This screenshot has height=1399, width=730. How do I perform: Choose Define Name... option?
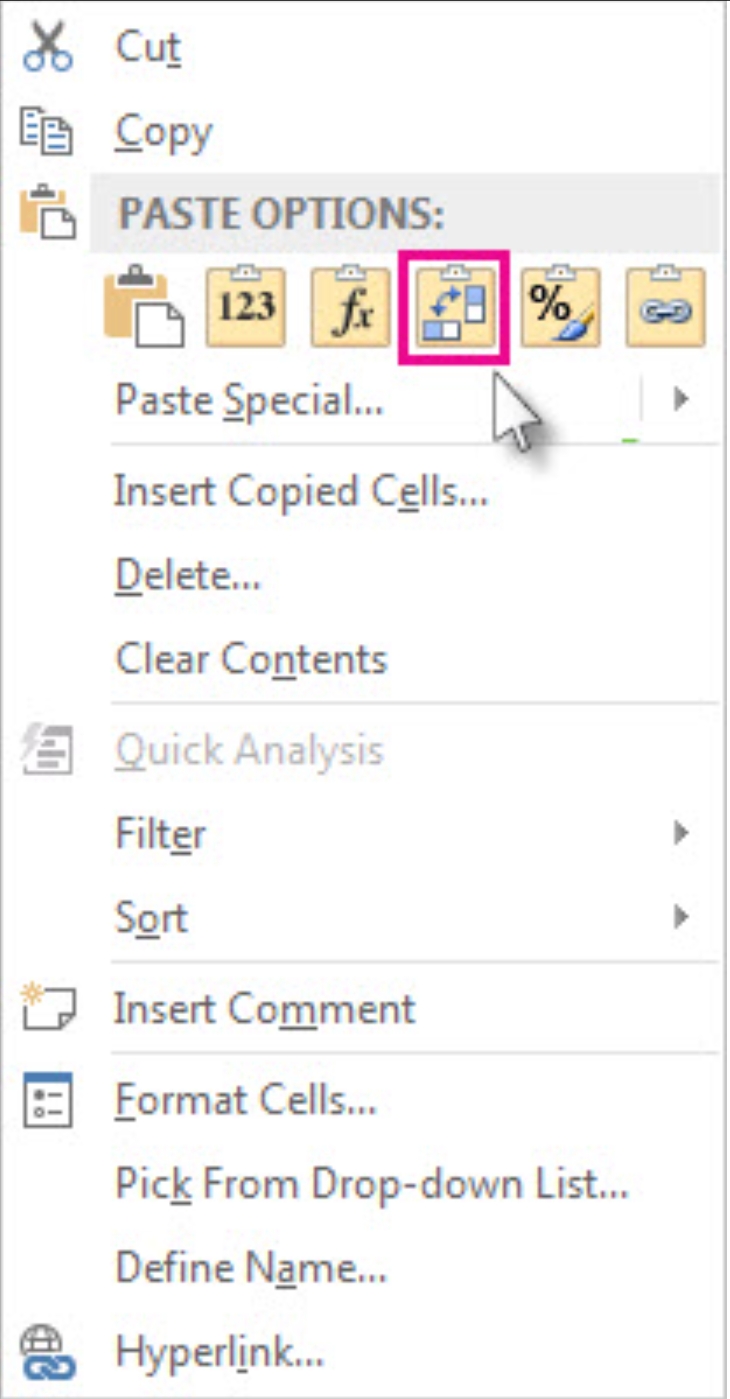[251, 1268]
